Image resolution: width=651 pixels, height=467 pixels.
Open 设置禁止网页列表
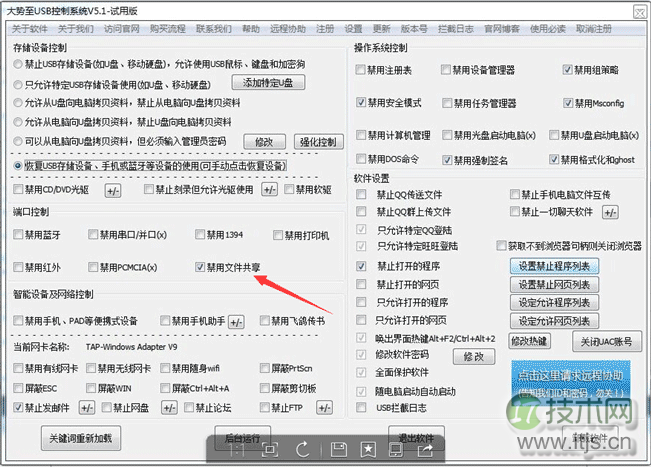554,284
